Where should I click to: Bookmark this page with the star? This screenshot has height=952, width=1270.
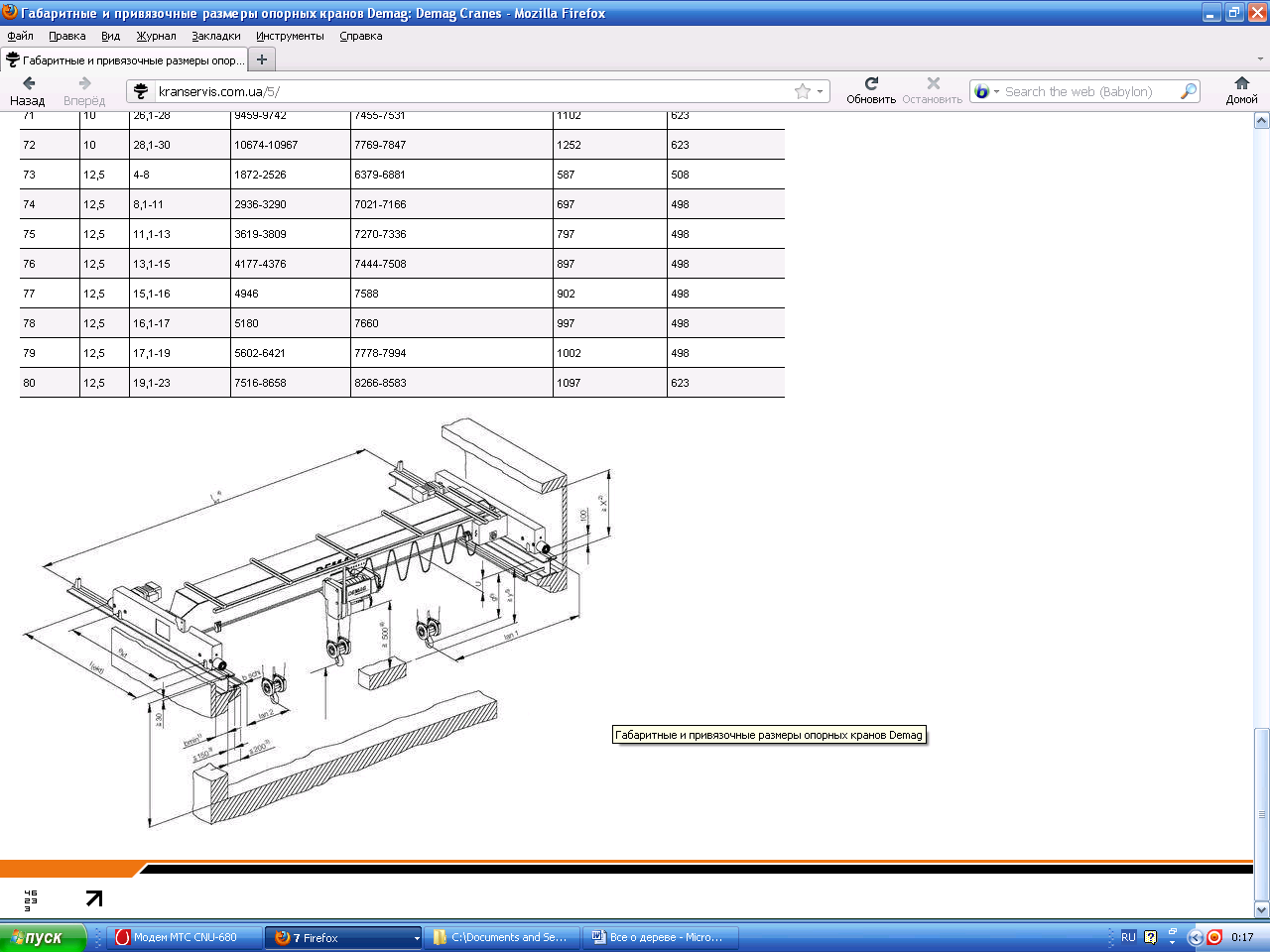coord(803,91)
